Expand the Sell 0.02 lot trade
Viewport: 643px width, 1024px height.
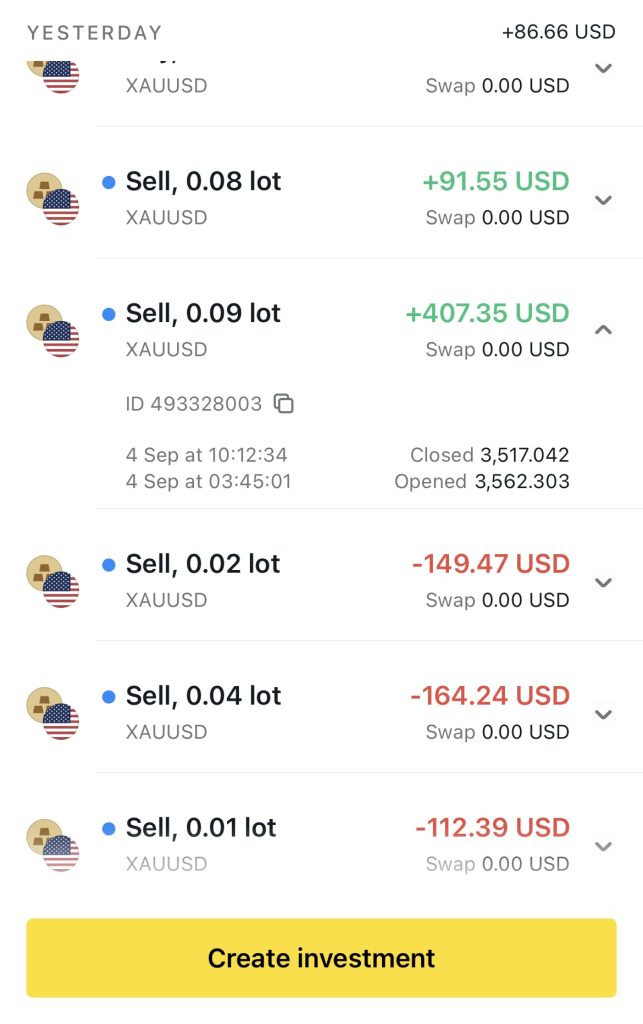pos(603,582)
